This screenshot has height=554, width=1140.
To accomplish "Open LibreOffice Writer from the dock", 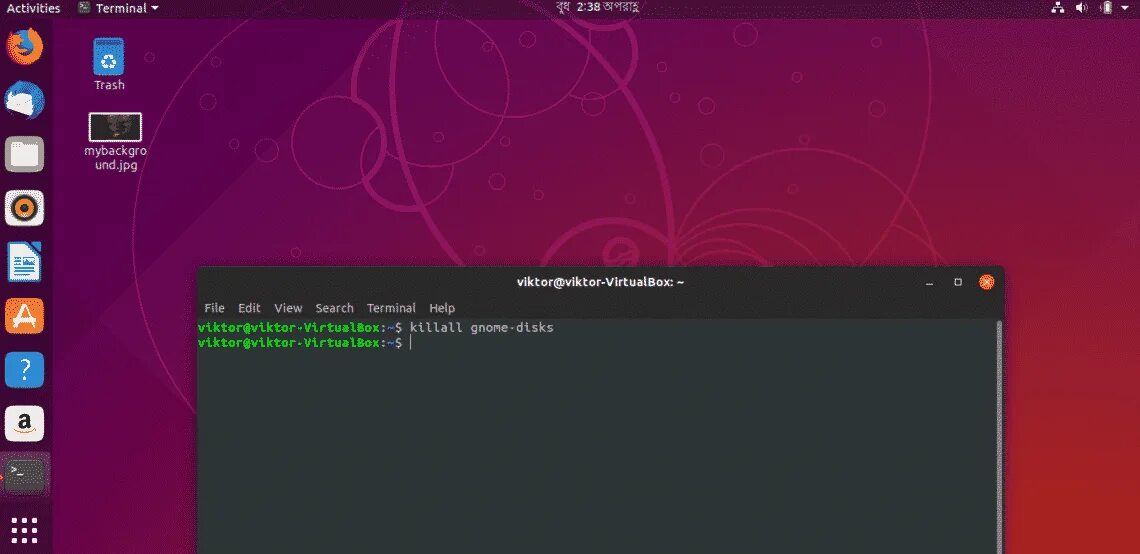I will 25,262.
